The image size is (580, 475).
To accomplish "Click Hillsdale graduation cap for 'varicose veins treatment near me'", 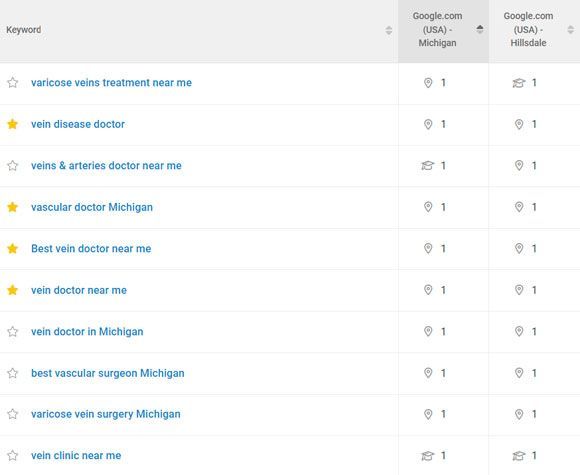I will pyautogui.click(x=519, y=83).
